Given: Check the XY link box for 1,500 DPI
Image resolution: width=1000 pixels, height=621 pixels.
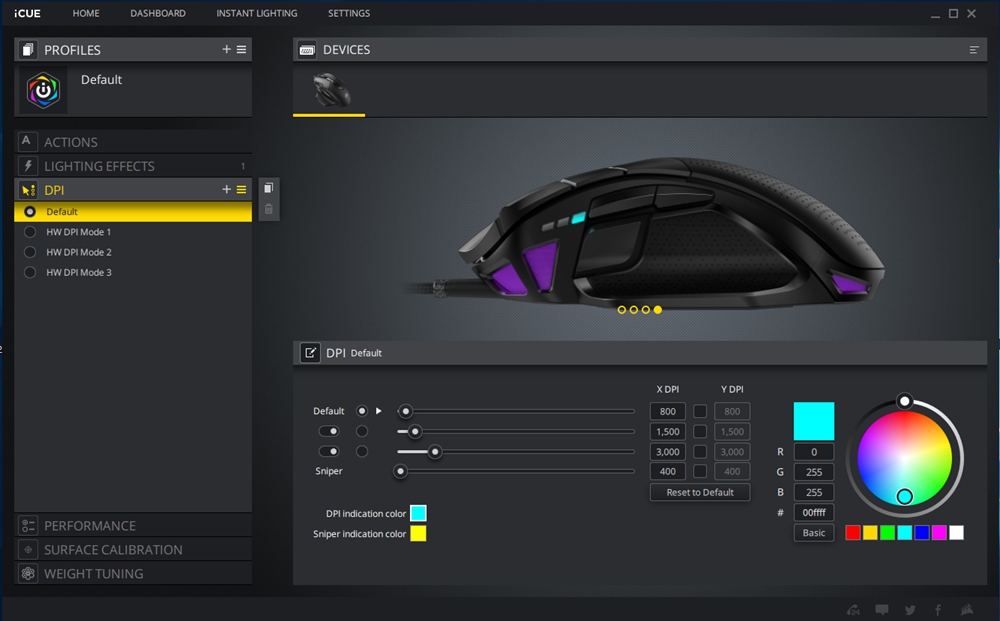Looking at the screenshot, I should point(700,432).
